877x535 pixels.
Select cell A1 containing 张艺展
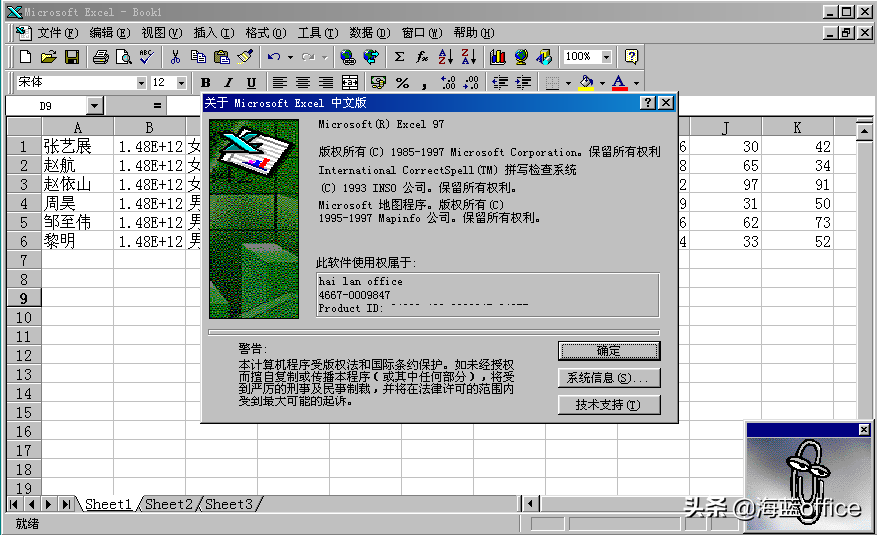pos(78,146)
